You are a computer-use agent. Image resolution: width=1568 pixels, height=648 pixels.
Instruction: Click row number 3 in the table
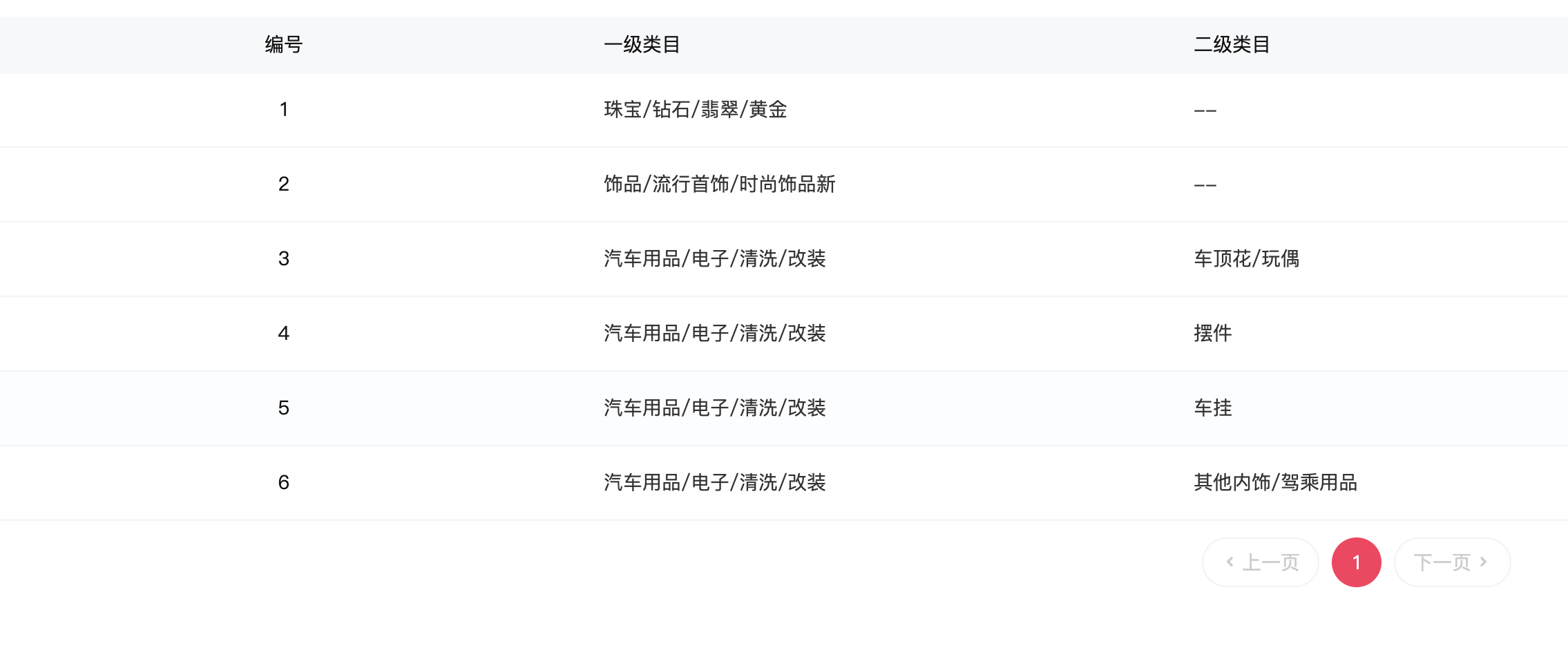(284, 259)
